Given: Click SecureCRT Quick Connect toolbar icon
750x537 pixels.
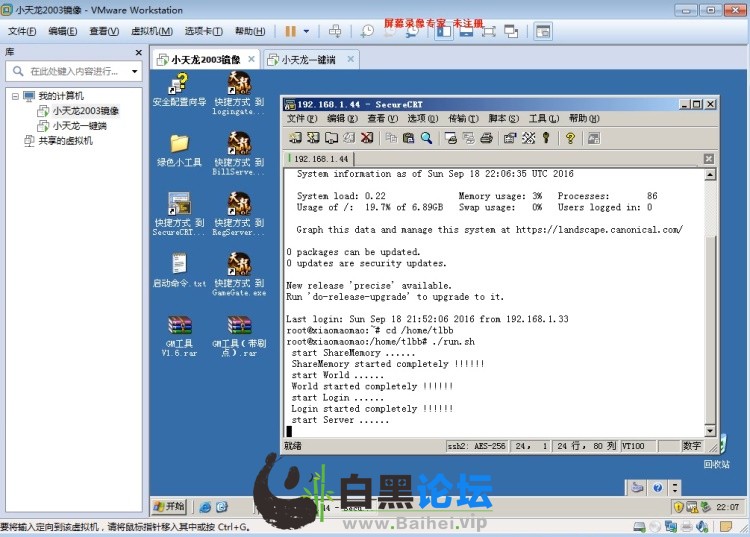Looking at the screenshot, I should pyautogui.click(x=313, y=138).
